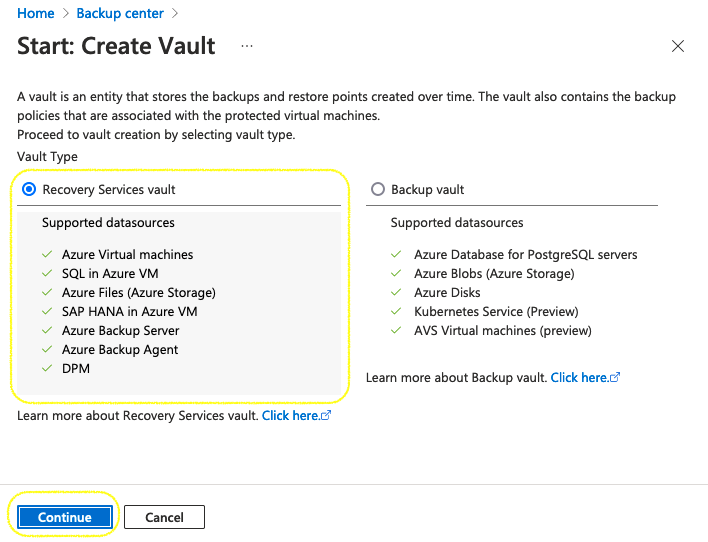Viewport: 708px width, 542px height.
Task: Click the 'Azure Backup Server' text
Action: click(121, 331)
